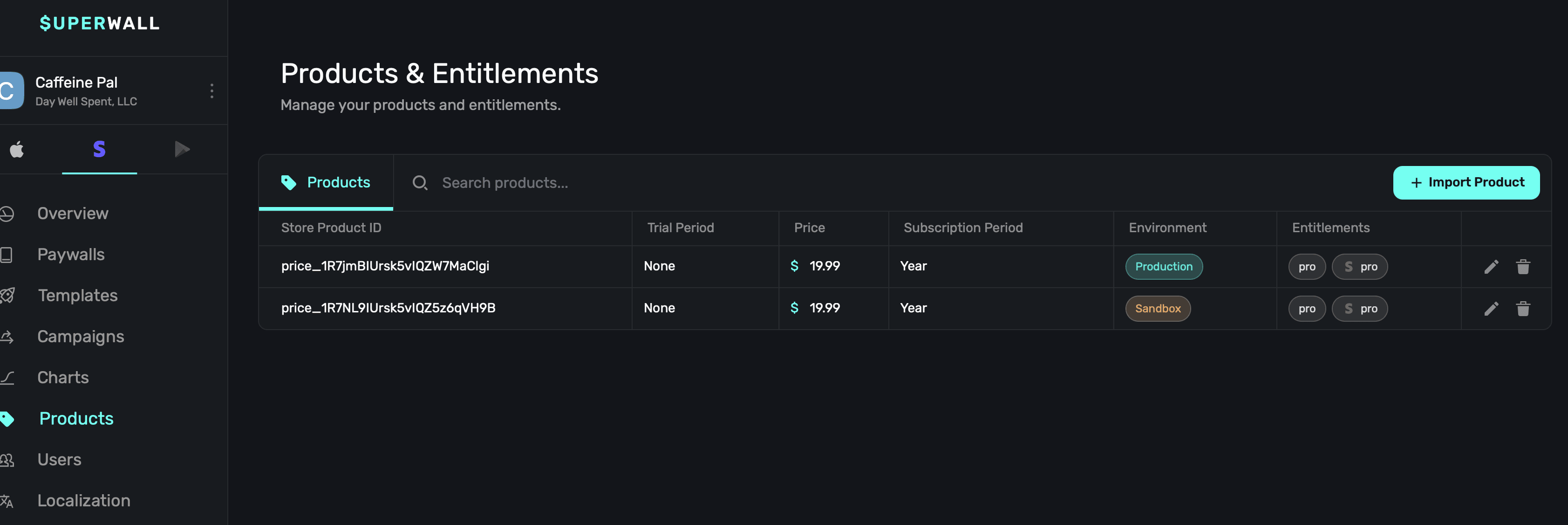1568x525 pixels.
Task: Open the Templates sidebar section
Action: tap(77, 296)
